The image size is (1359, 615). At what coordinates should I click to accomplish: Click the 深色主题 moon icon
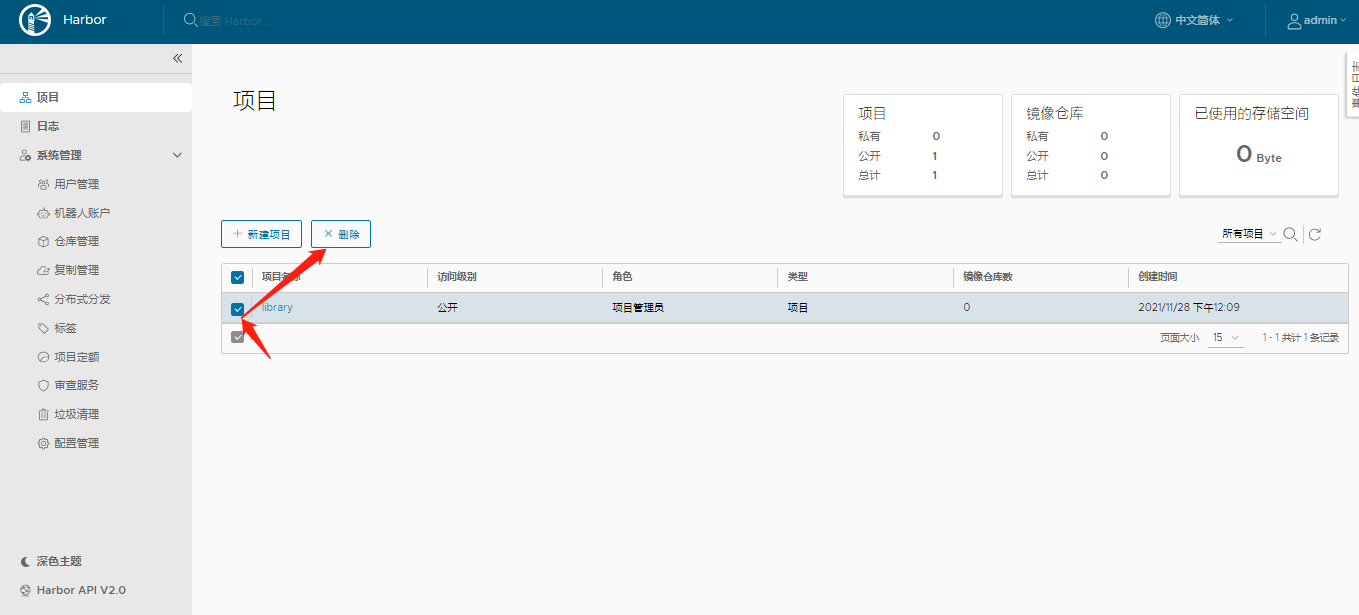coord(26,562)
